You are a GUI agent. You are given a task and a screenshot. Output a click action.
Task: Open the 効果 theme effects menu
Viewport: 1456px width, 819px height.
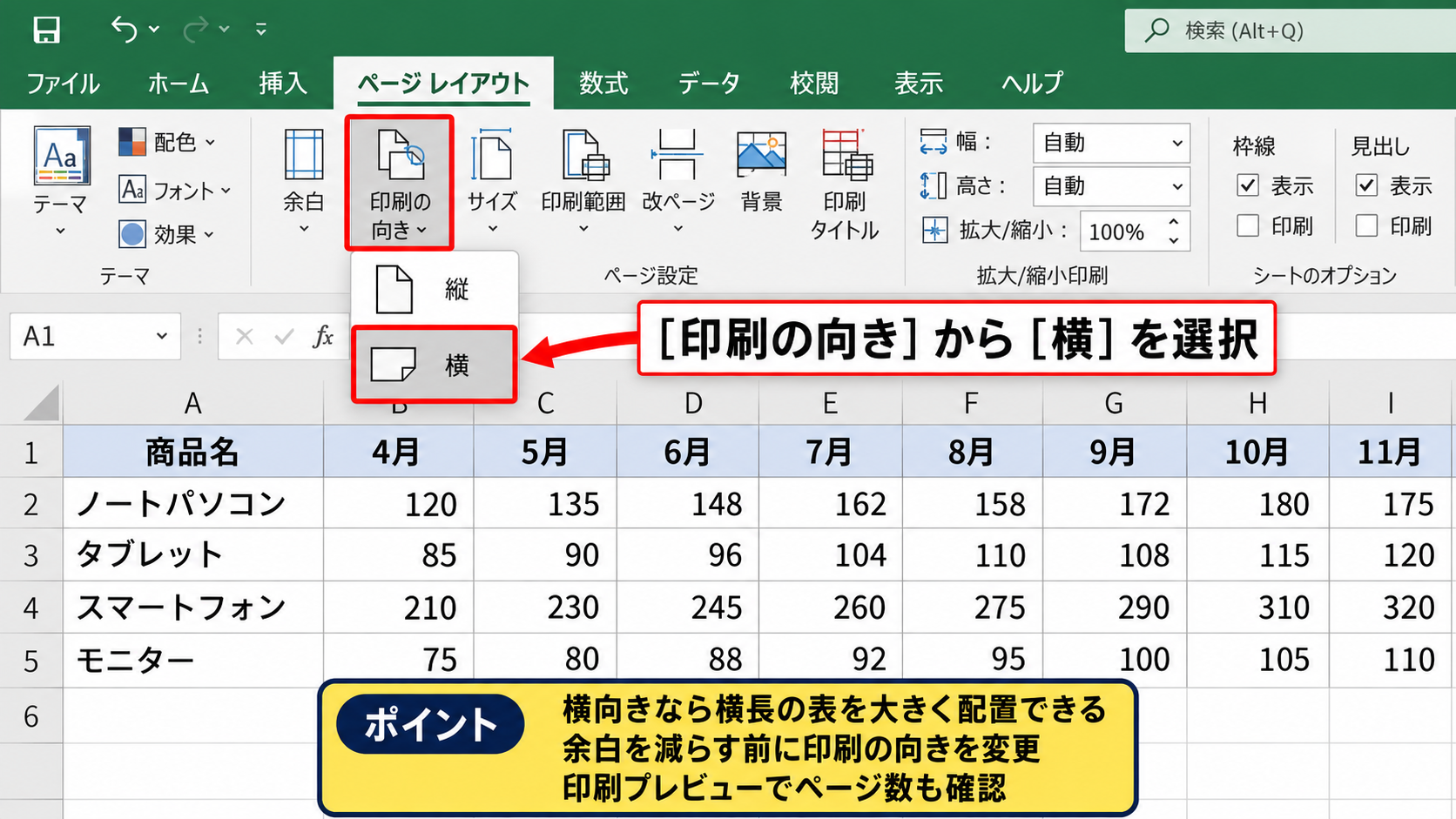(167, 234)
